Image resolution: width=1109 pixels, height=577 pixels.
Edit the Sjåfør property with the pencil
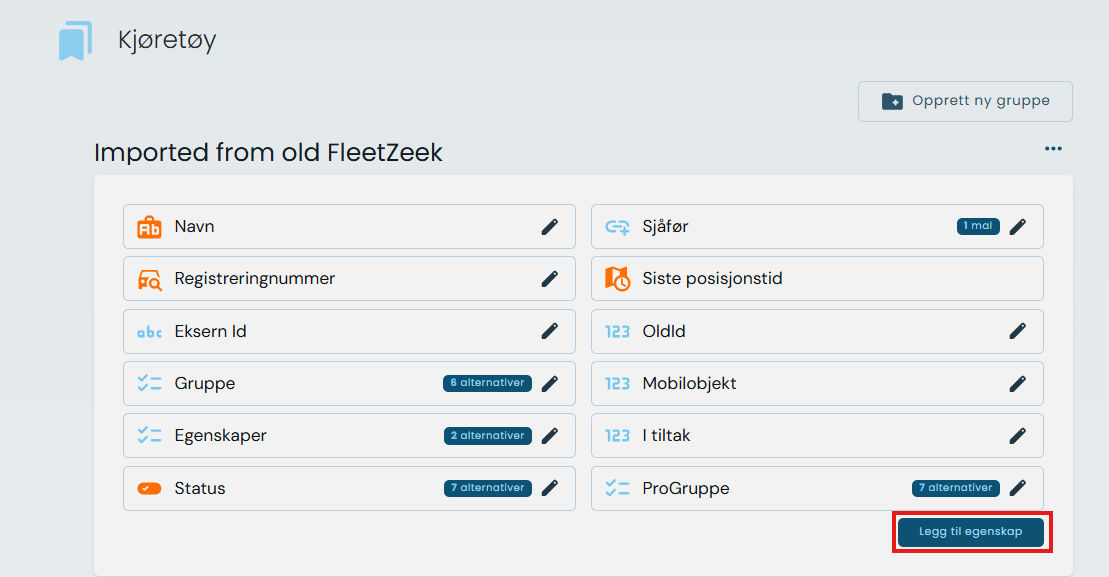1017,227
